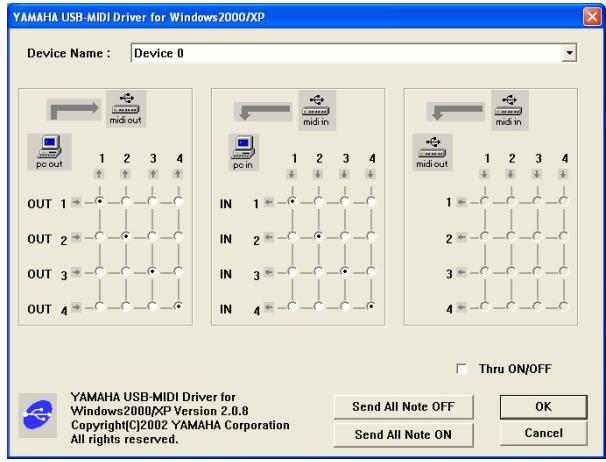Click Send All Note ON button
The image size is (606, 462).
coord(403,435)
